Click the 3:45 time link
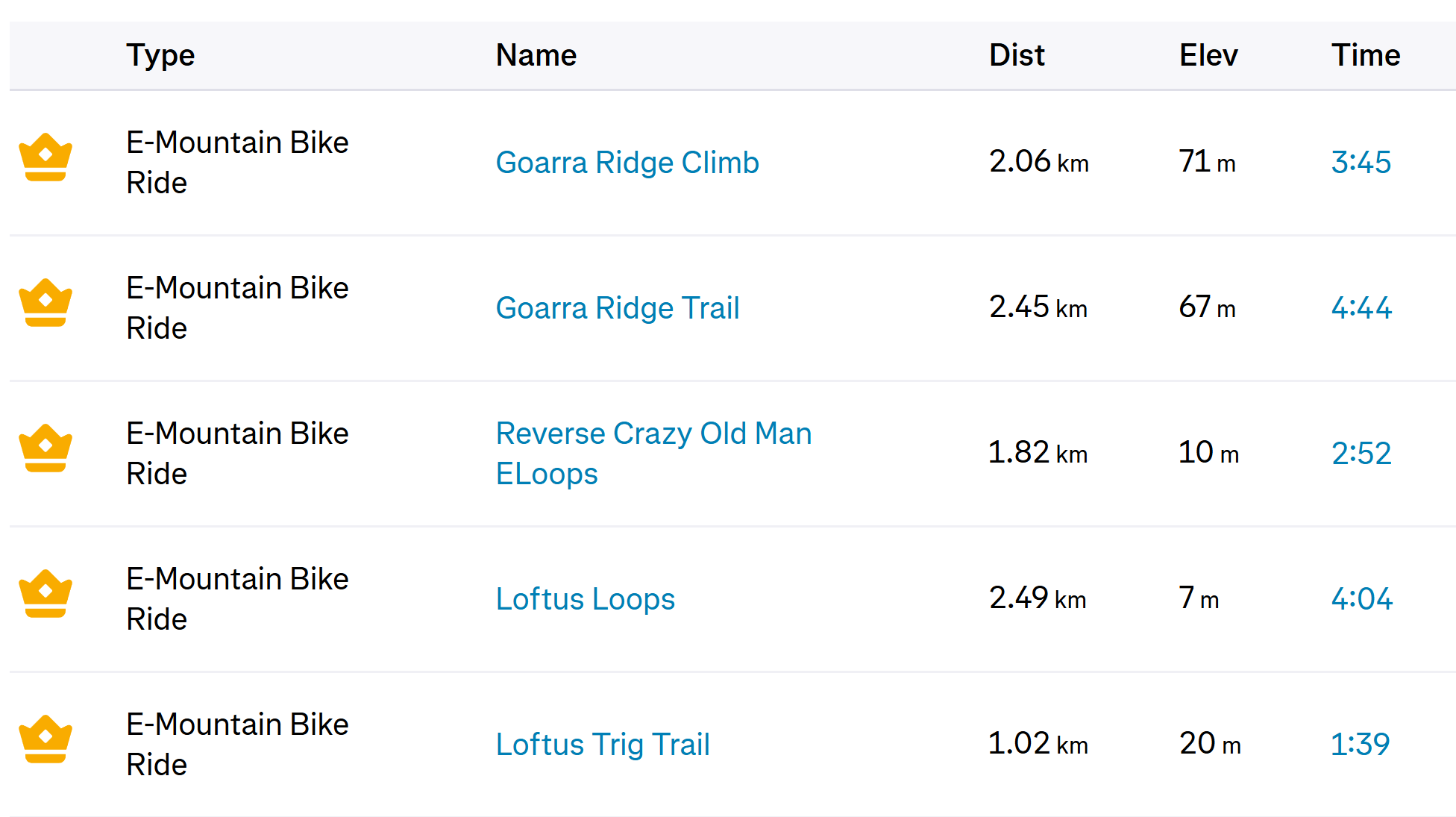 coord(1361,163)
